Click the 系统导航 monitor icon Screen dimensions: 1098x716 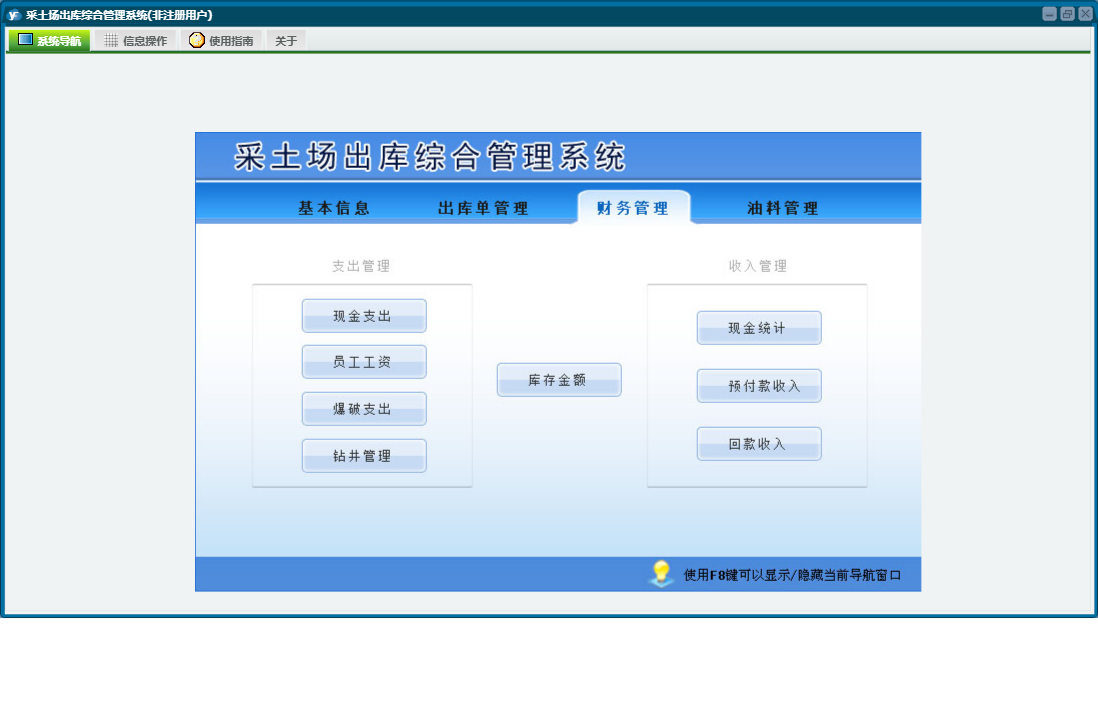point(25,40)
